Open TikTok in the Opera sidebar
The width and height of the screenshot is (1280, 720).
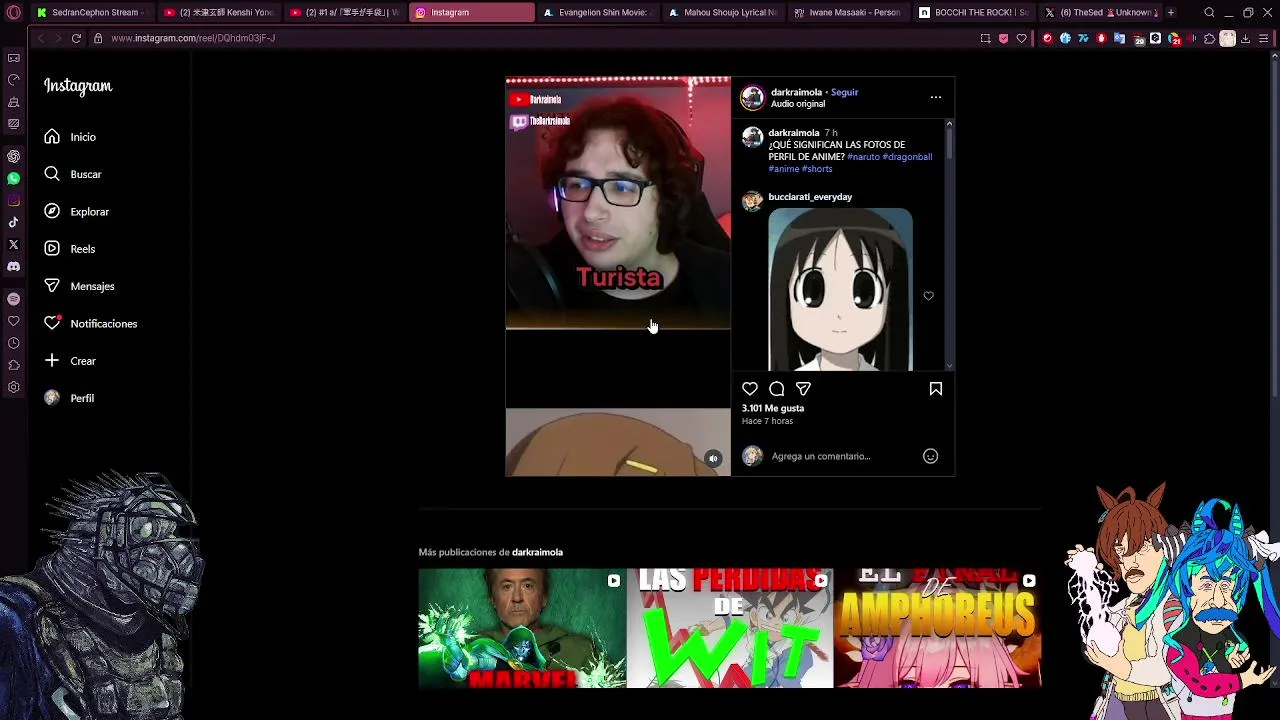point(13,223)
